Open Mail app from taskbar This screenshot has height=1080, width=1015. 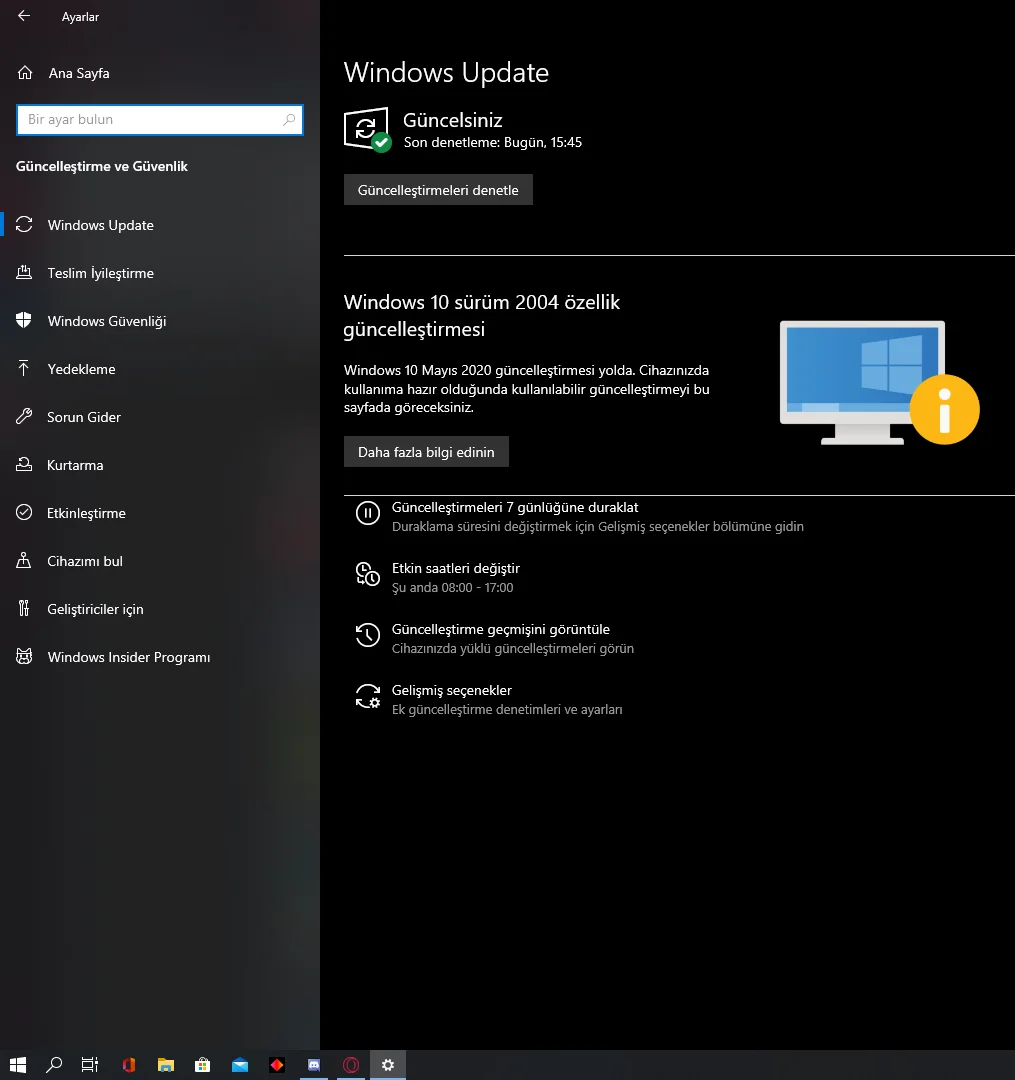click(x=240, y=1065)
